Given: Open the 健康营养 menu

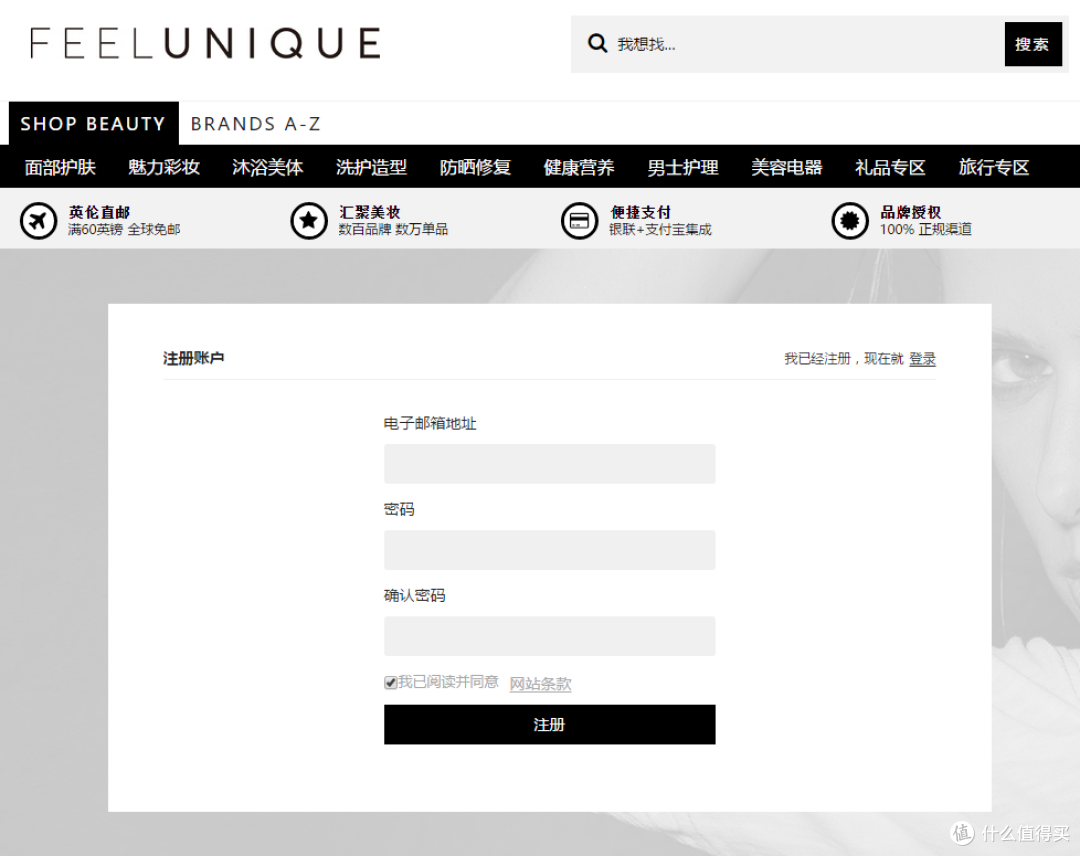Looking at the screenshot, I should pyautogui.click(x=579, y=167).
